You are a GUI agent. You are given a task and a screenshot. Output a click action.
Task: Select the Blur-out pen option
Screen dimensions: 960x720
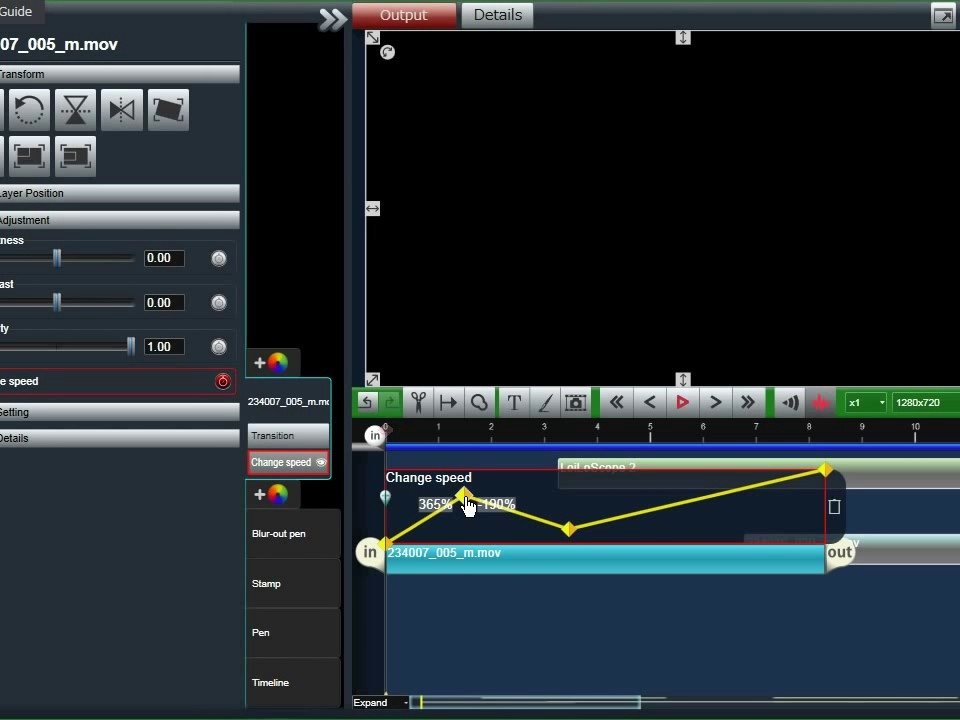click(x=293, y=534)
